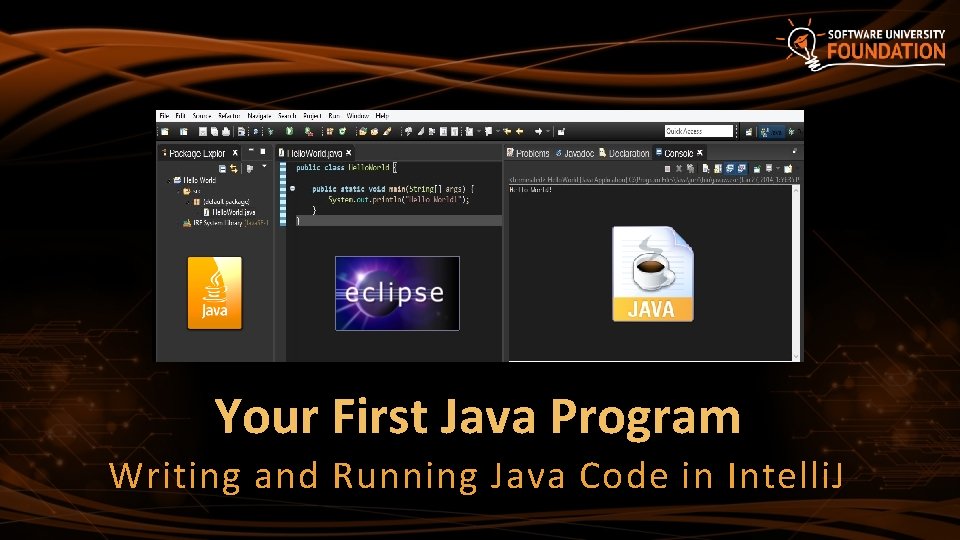Open the Forward navigation history dropdown arrow

pyautogui.click(x=547, y=131)
